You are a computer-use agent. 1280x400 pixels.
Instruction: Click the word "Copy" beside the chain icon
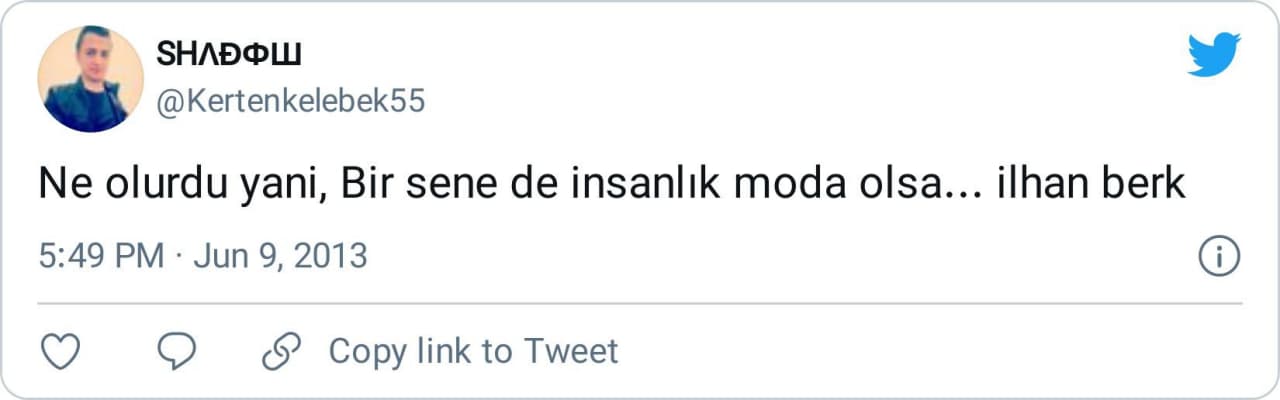pyautogui.click(x=367, y=351)
